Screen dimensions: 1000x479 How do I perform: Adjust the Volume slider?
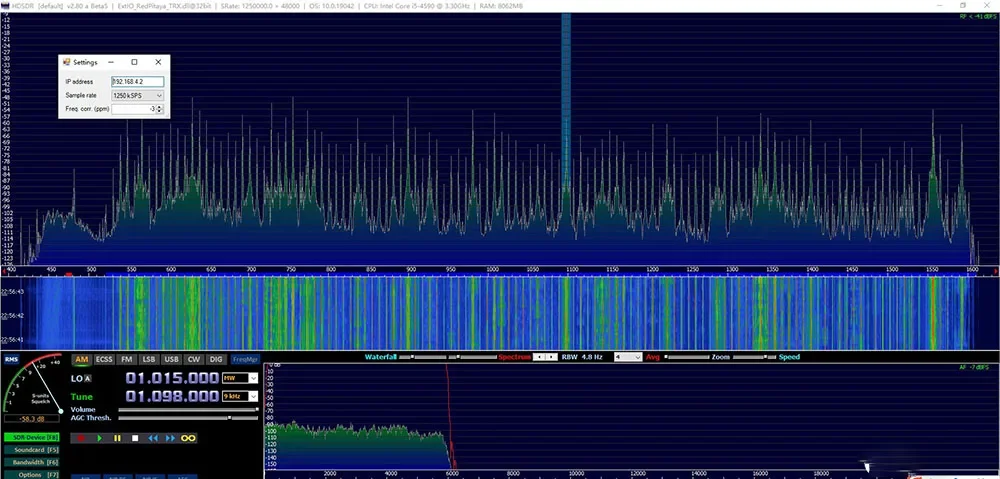[188, 409]
